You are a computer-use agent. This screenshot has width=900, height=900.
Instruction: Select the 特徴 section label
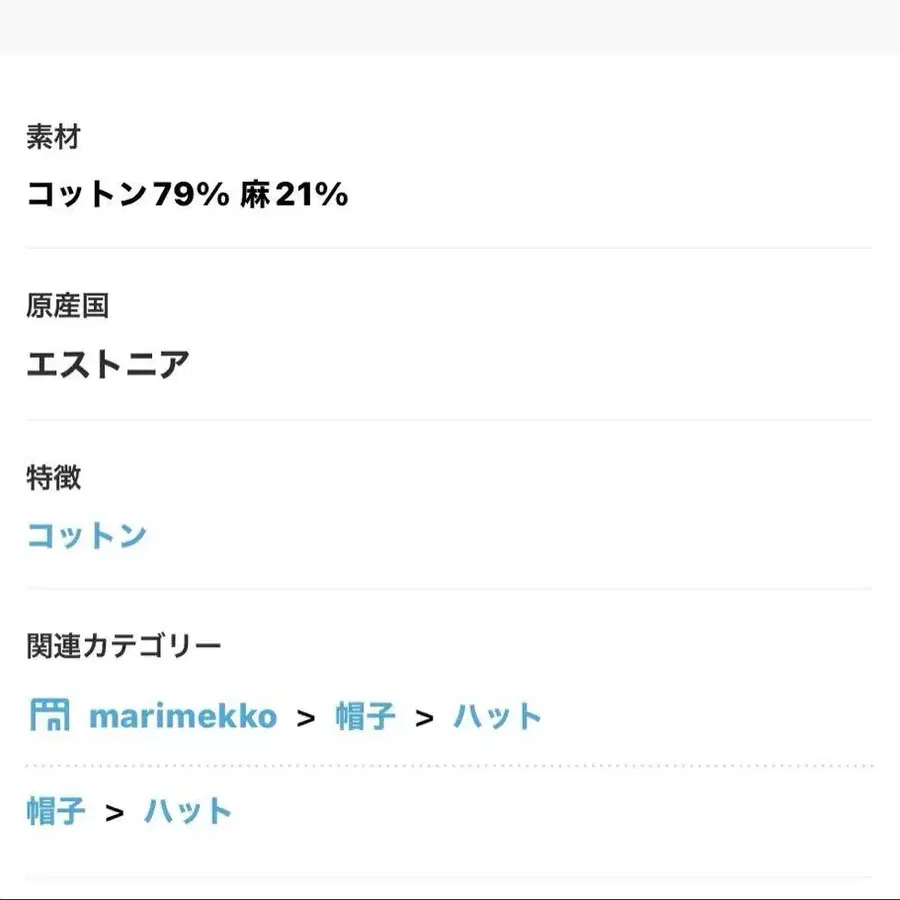[x=53, y=478]
